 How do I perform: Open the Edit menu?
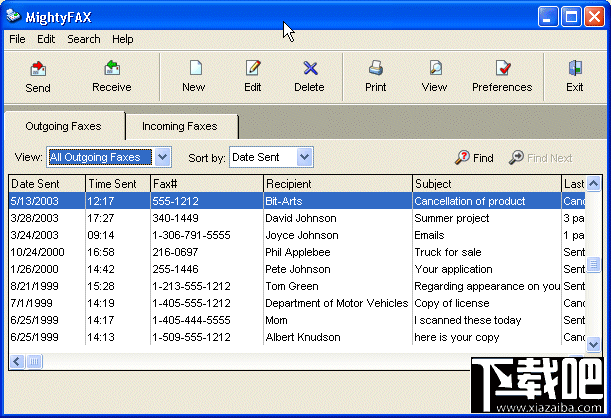click(46, 39)
